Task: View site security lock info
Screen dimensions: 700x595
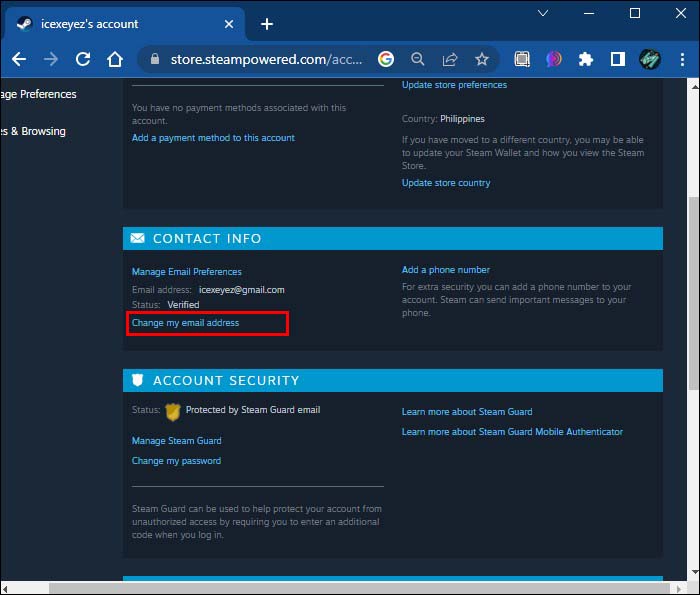Action: tap(155, 58)
